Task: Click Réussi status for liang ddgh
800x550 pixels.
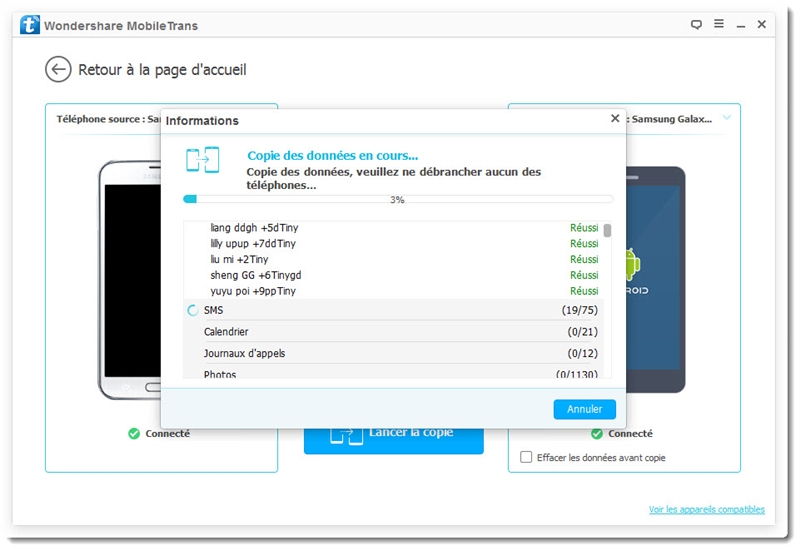Action: click(584, 228)
